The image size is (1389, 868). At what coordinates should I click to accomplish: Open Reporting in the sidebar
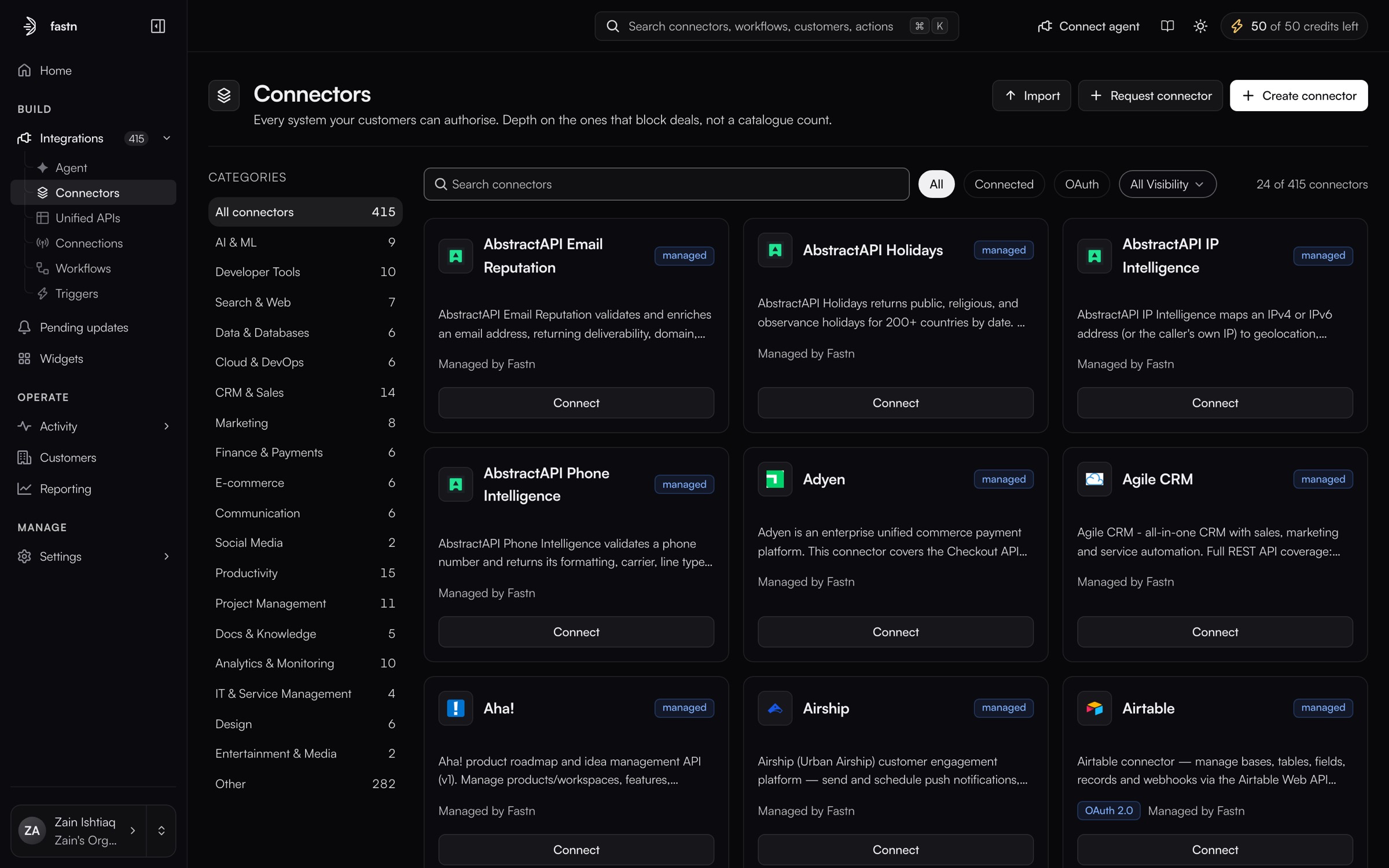(x=93, y=488)
